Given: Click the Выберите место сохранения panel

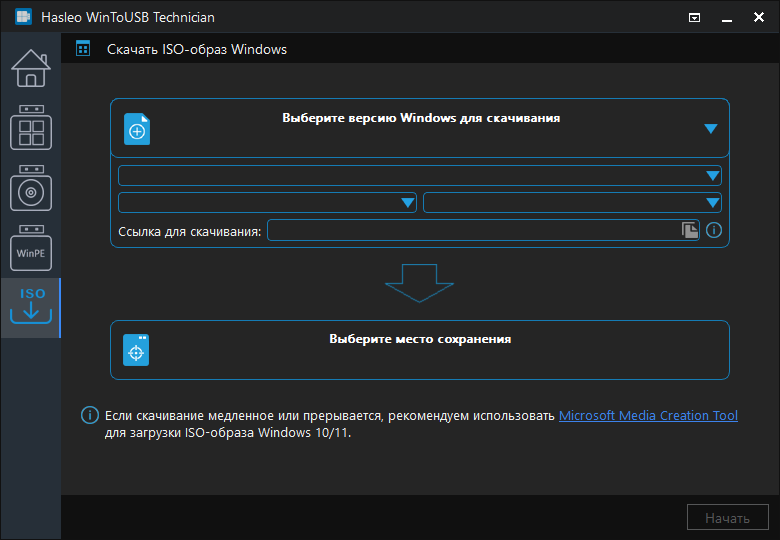Looking at the screenshot, I should click(x=420, y=350).
